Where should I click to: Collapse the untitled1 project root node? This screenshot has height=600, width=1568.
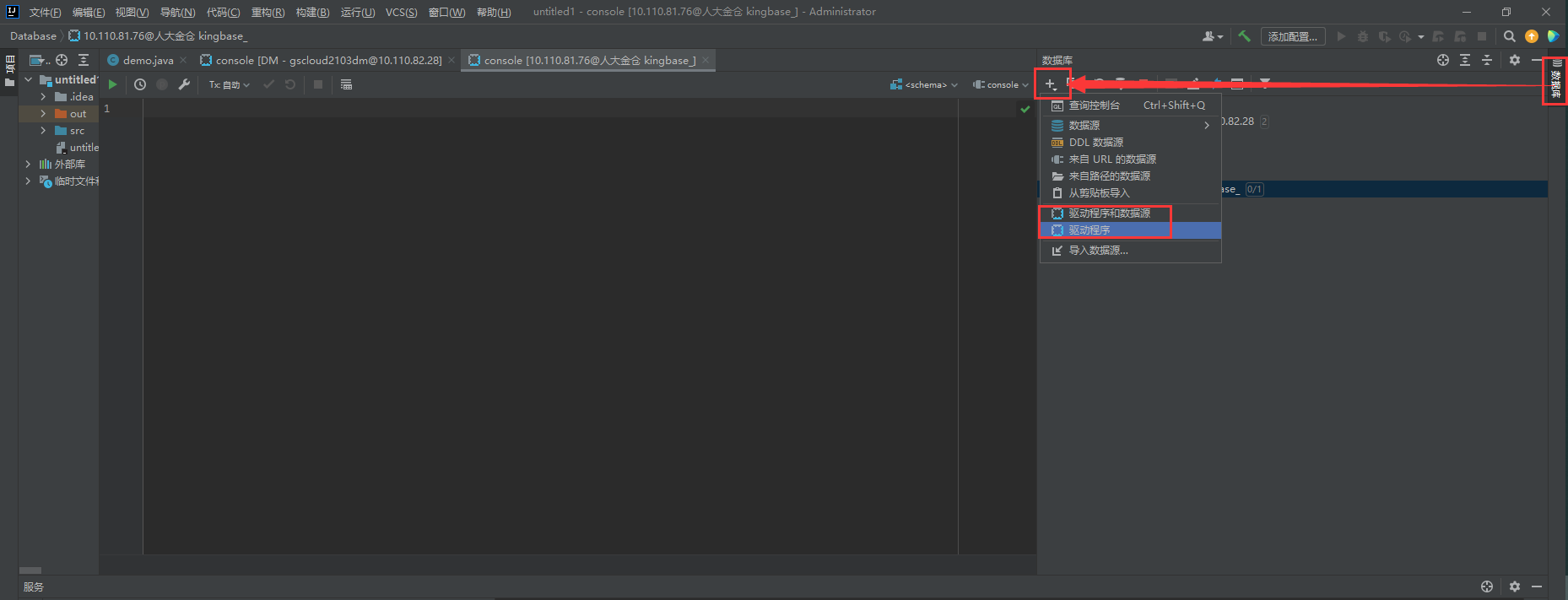(x=29, y=79)
